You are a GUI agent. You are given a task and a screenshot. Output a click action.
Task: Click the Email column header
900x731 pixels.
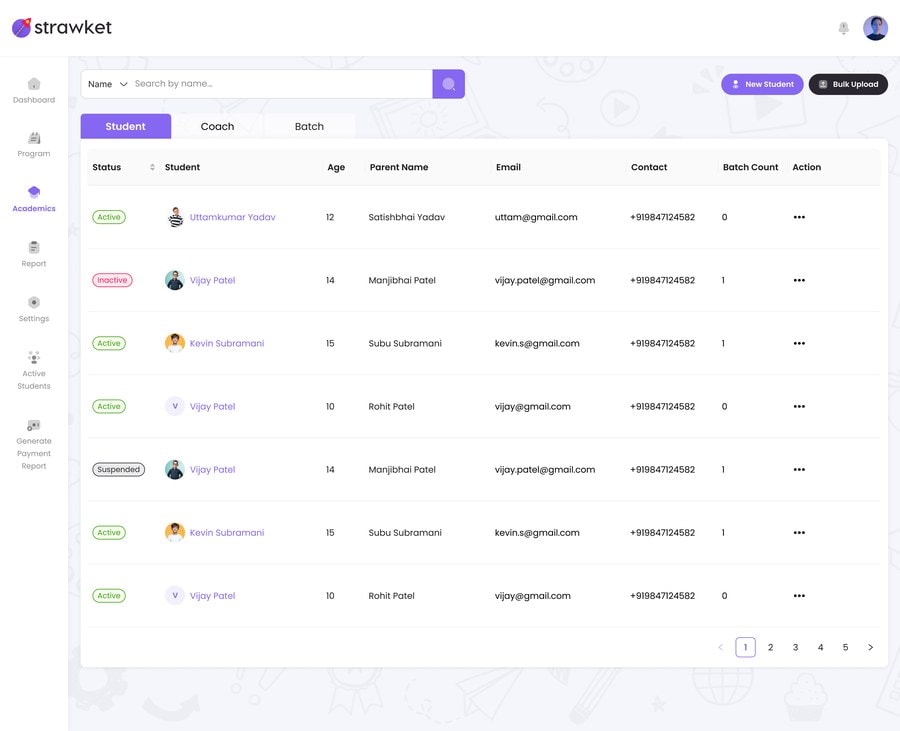click(509, 167)
